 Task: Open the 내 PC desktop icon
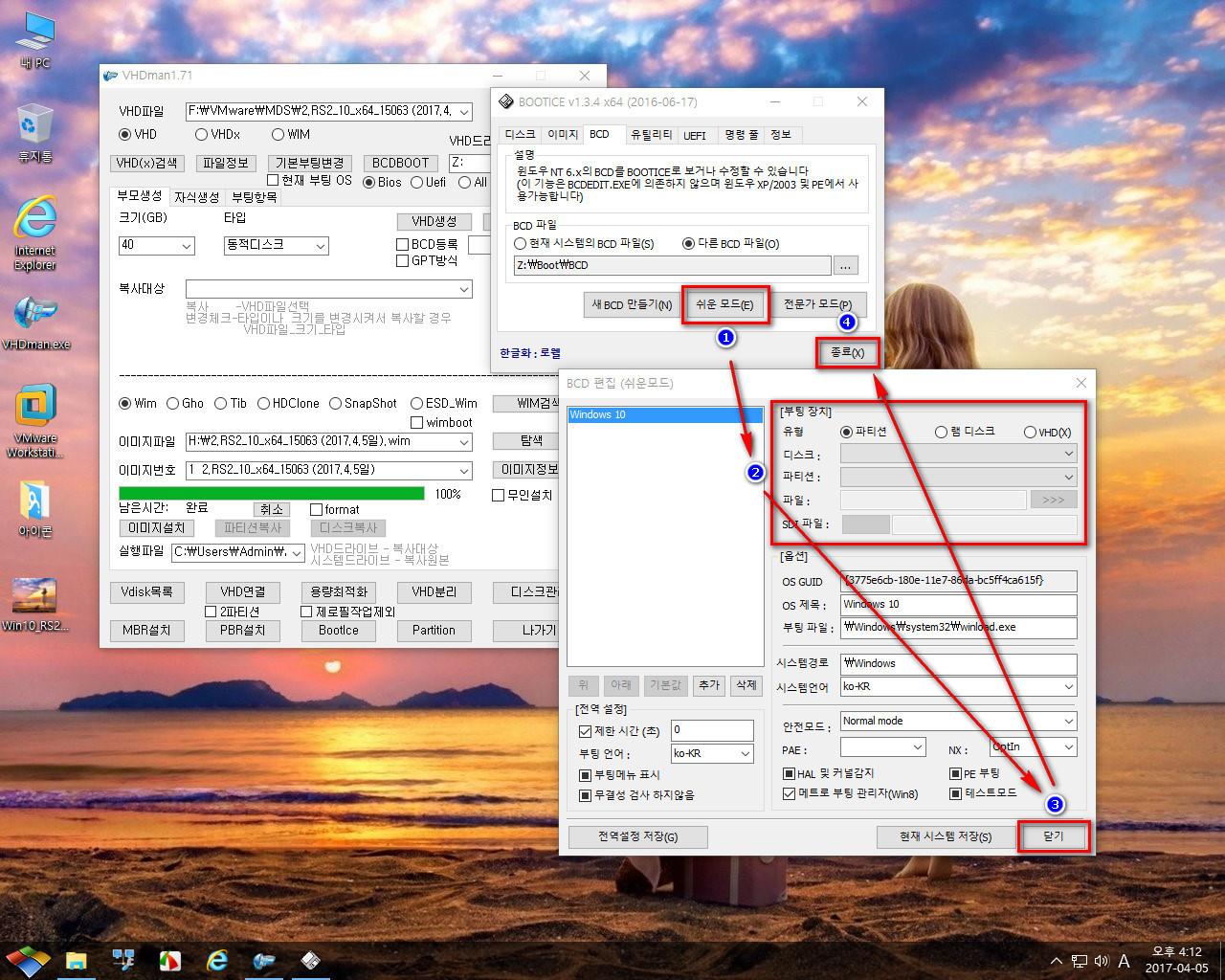[34, 40]
